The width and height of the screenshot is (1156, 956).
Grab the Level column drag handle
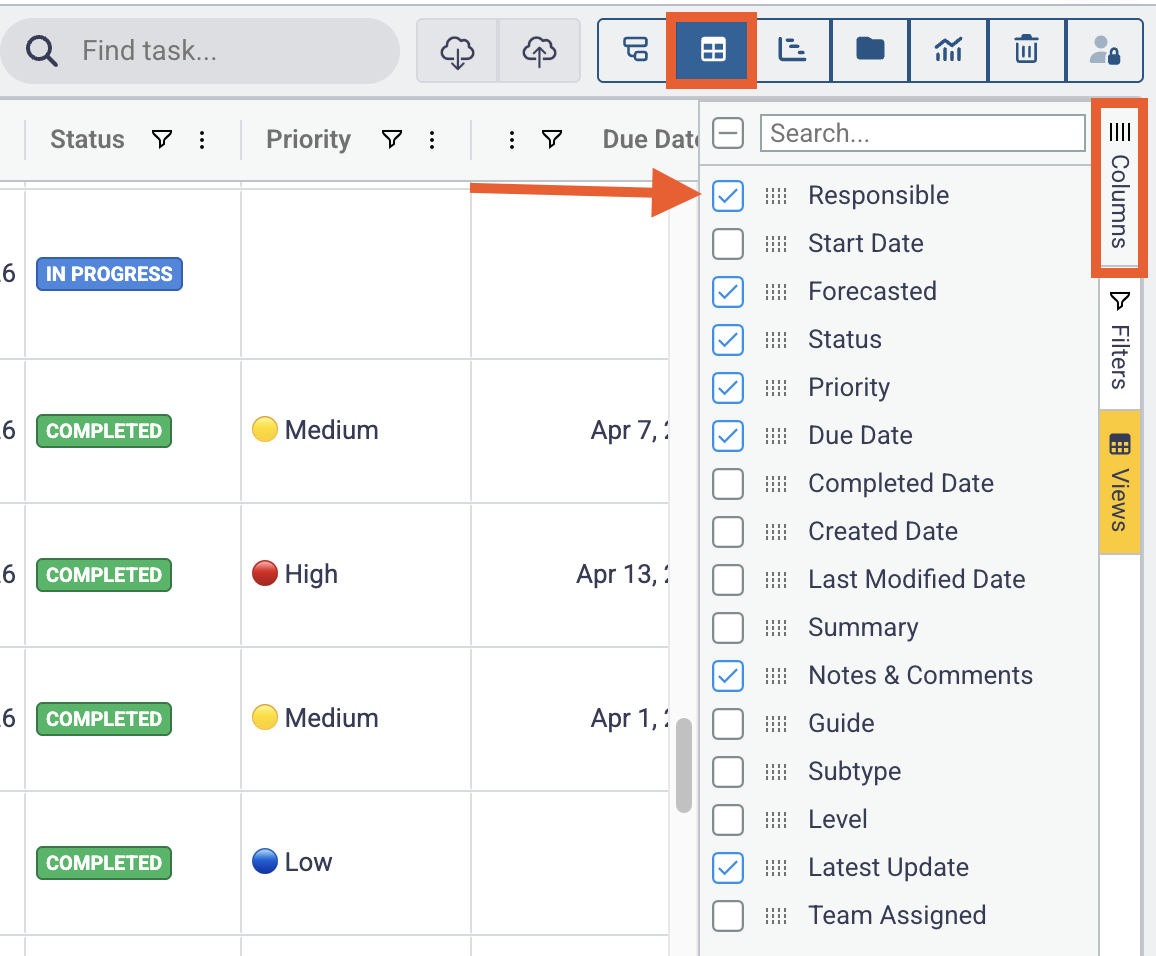[776, 820]
